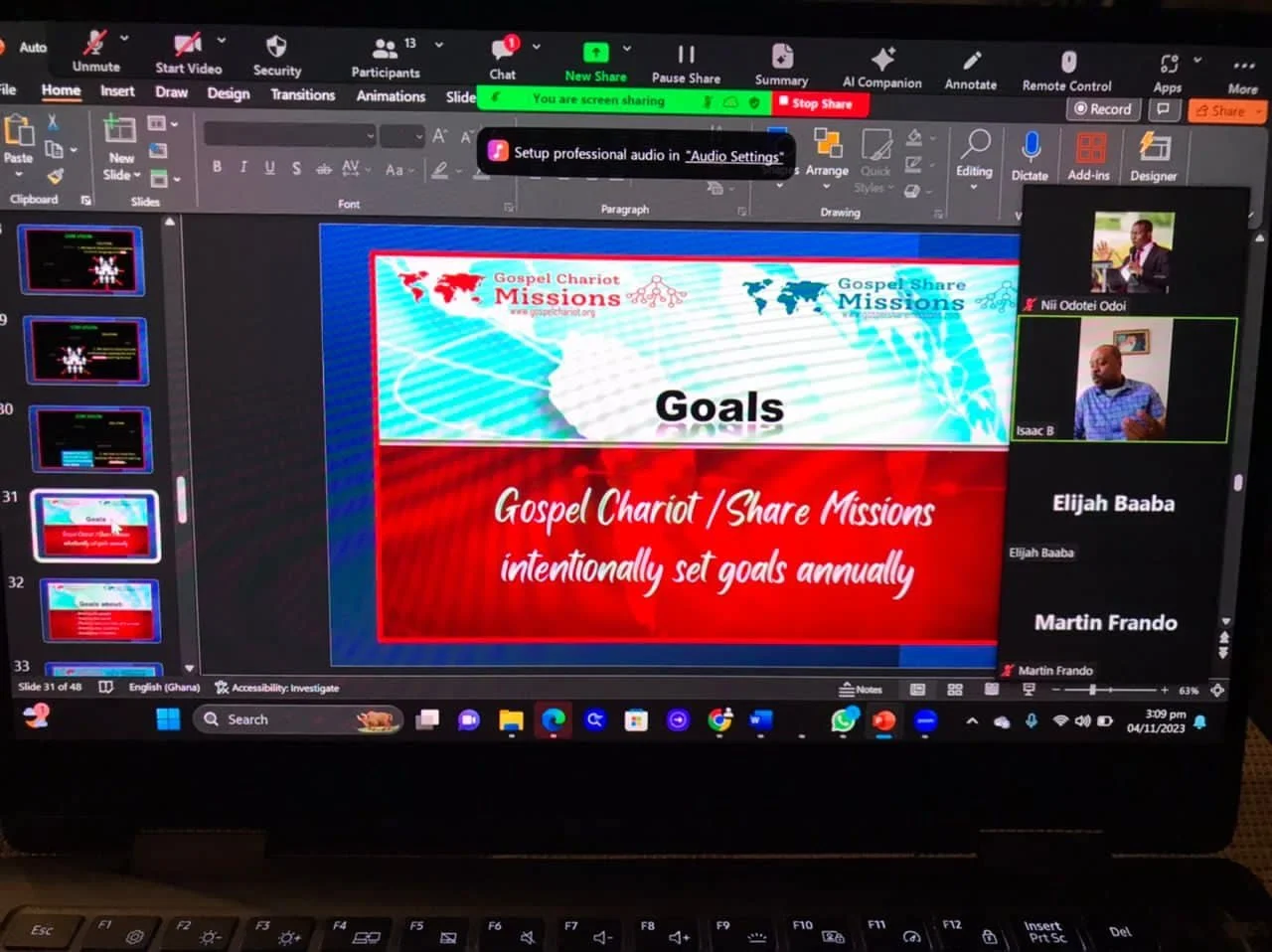1272x952 pixels.
Task: Click the Format Painter brush icon
Action: tap(55, 176)
